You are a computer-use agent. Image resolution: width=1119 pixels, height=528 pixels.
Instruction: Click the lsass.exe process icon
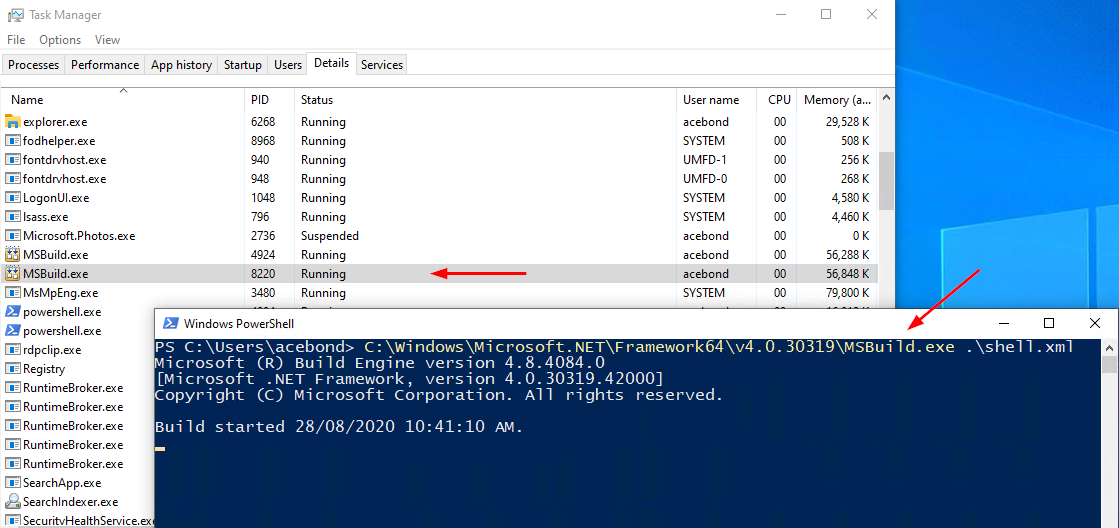(12, 216)
